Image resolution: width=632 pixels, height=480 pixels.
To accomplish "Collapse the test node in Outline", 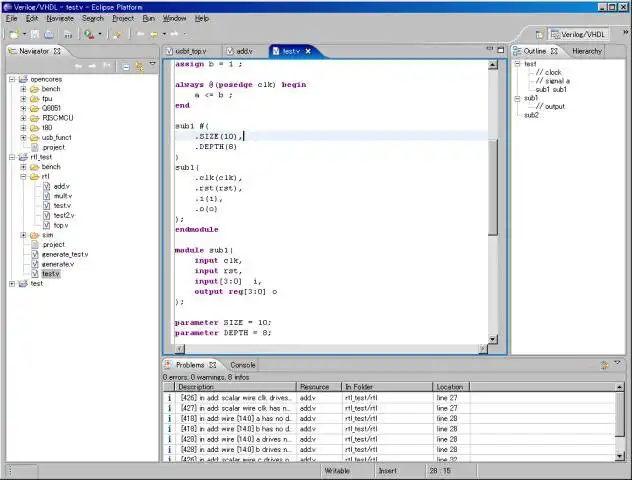I will pyautogui.click(x=517, y=64).
